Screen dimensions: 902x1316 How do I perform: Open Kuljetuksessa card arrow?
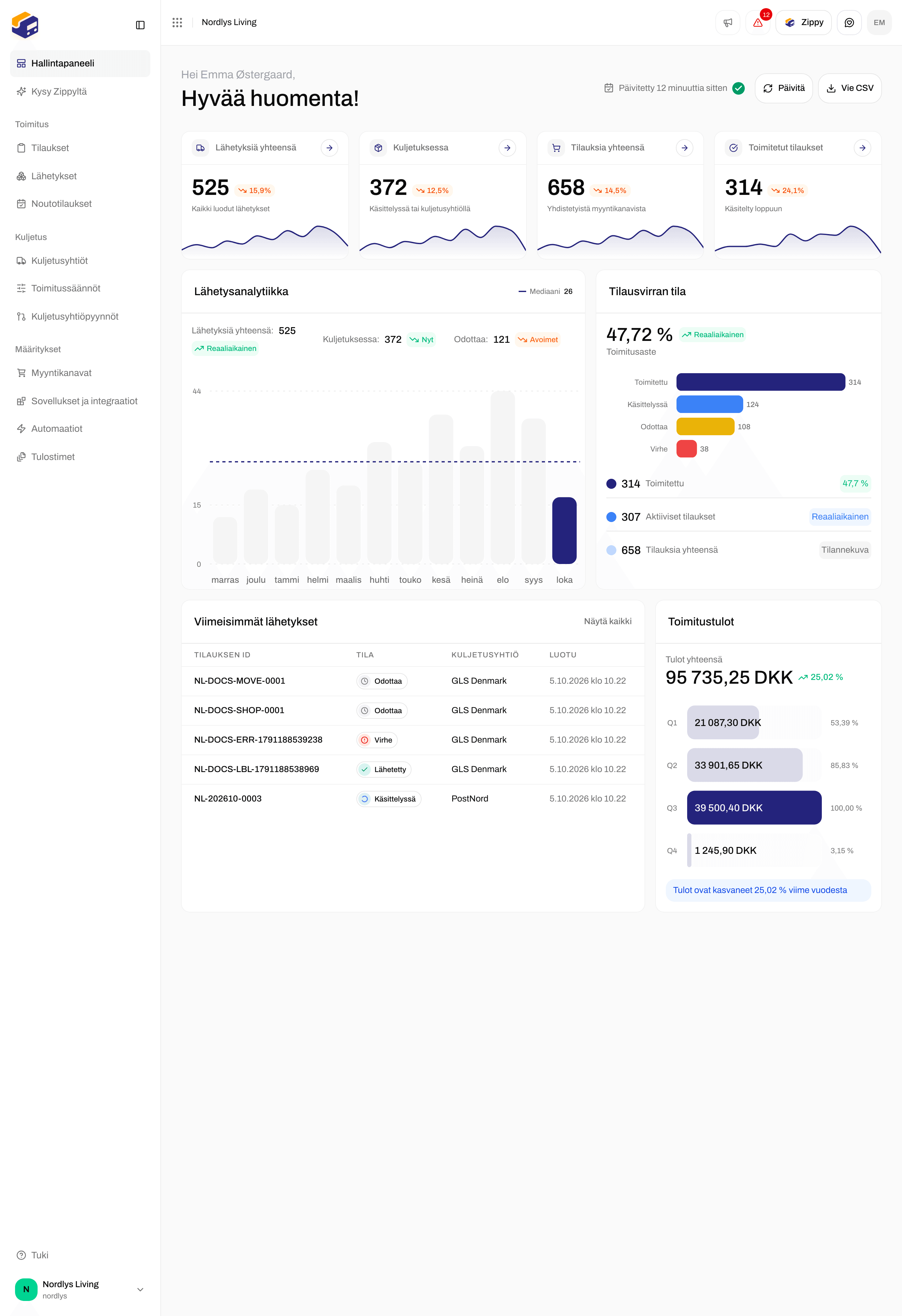[x=507, y=148]
